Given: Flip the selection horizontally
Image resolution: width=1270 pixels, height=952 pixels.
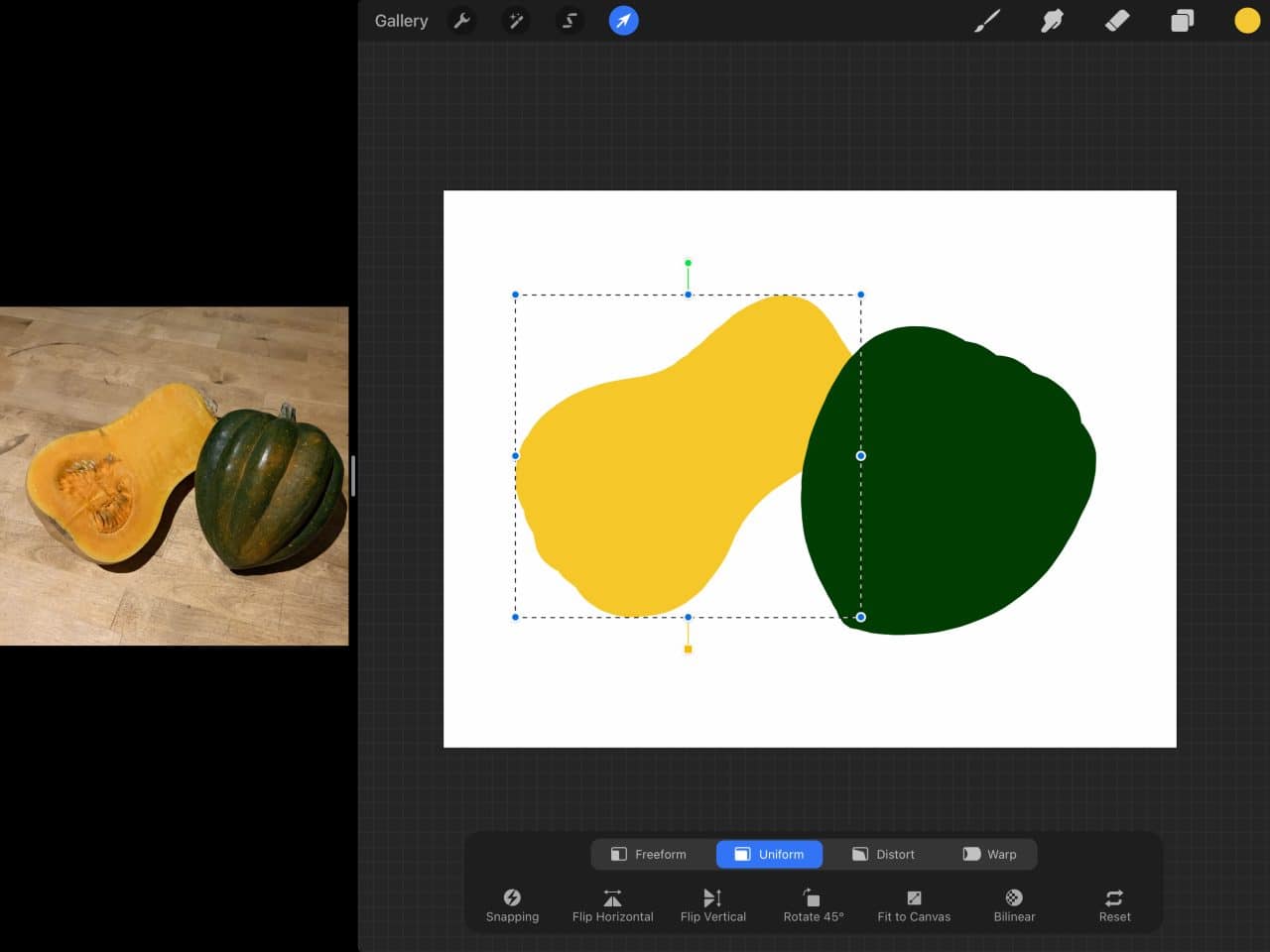Looking at the screenshot, I should [612, 904].
